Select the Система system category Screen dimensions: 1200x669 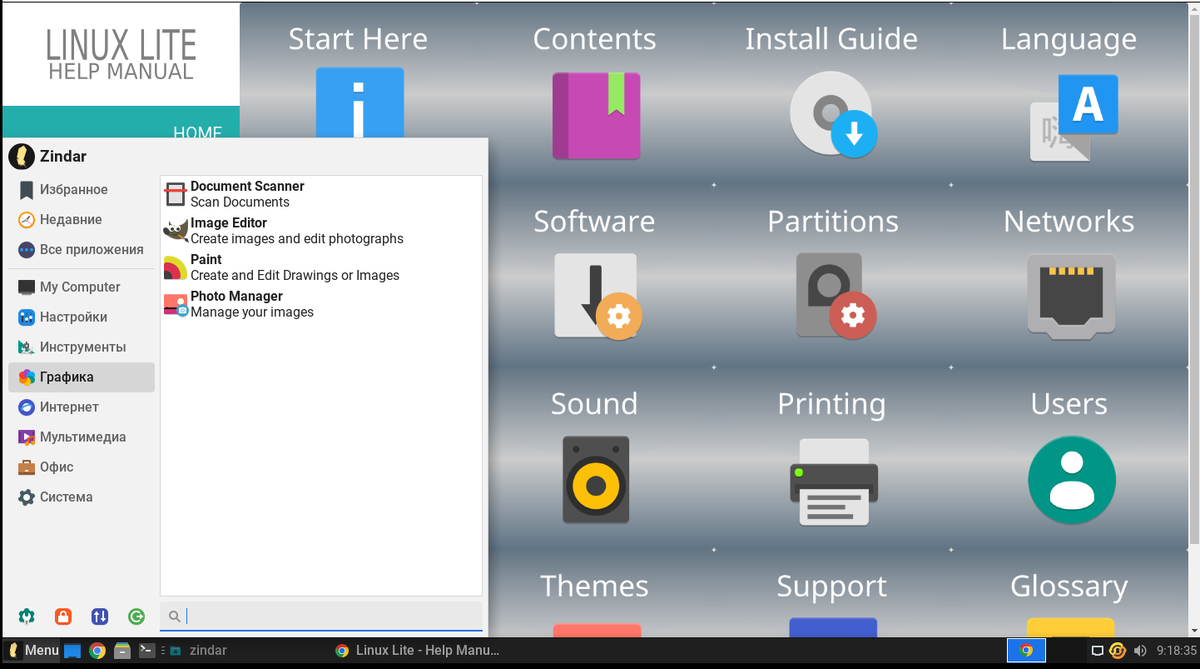[81, 497]
